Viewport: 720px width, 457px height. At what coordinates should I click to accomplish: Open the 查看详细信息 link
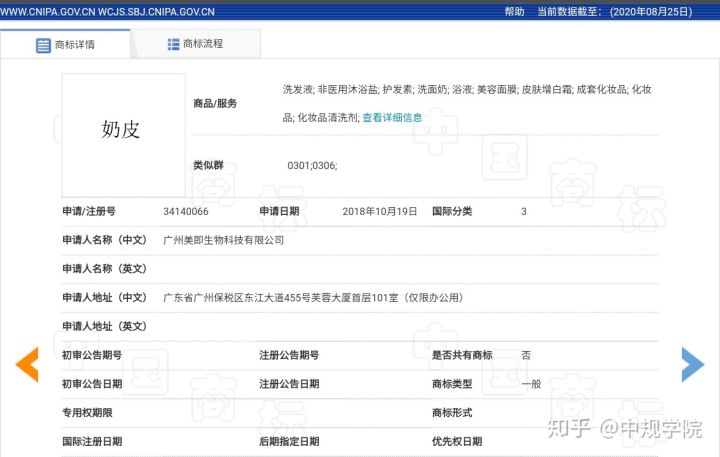click(x=392, y=118)
